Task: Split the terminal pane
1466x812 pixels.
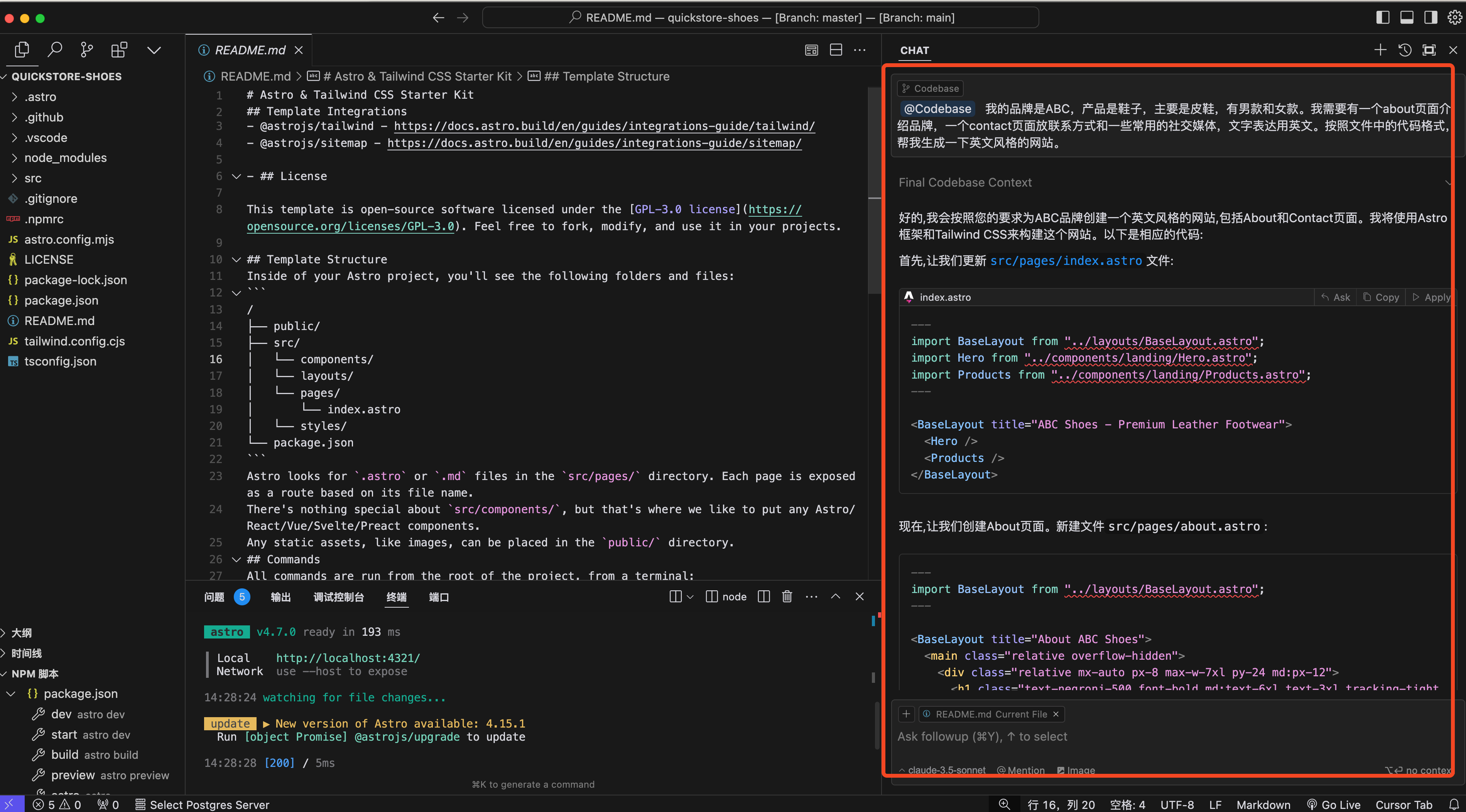Action: (764, 596)
